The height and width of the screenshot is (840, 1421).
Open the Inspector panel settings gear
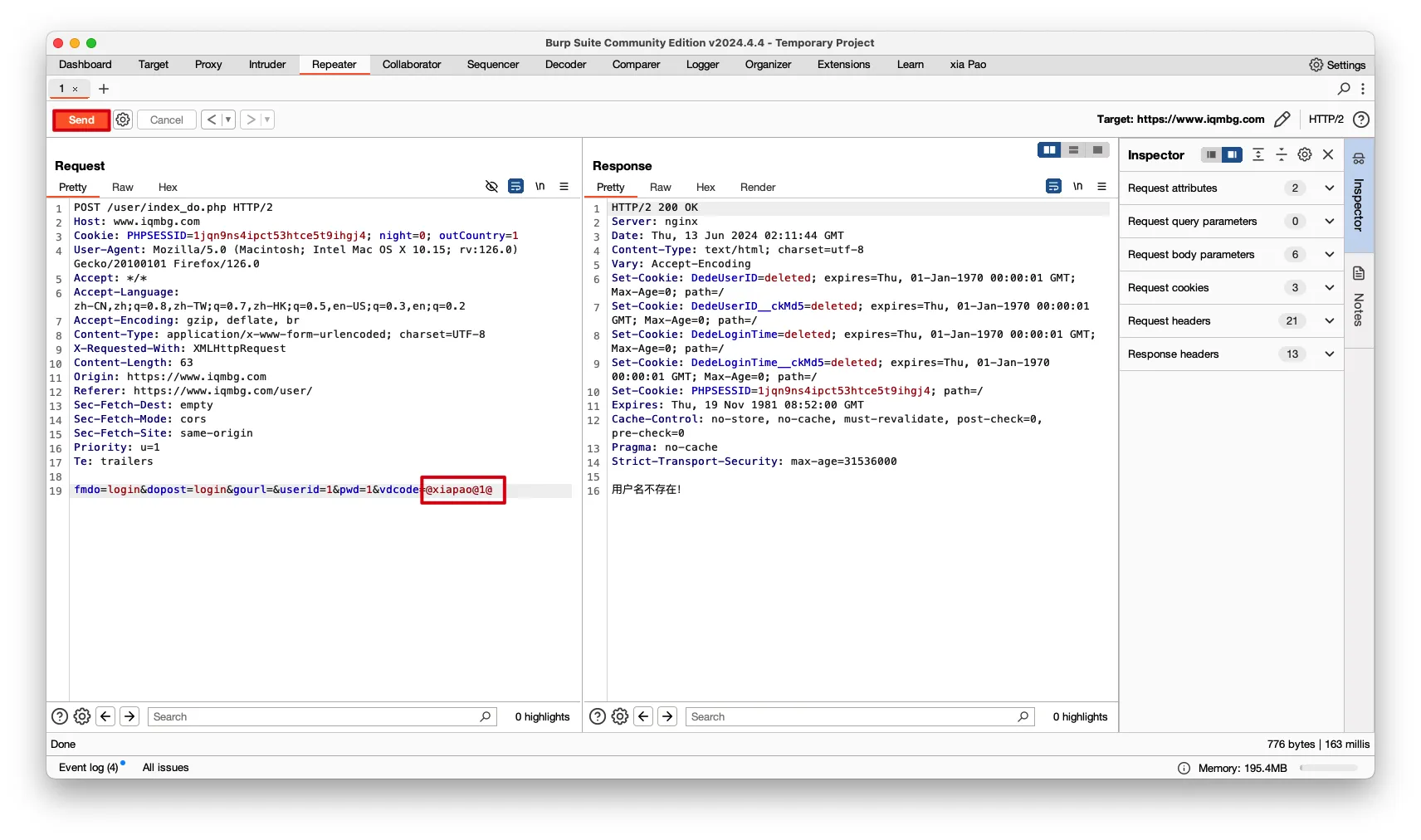pos(1304,155)
